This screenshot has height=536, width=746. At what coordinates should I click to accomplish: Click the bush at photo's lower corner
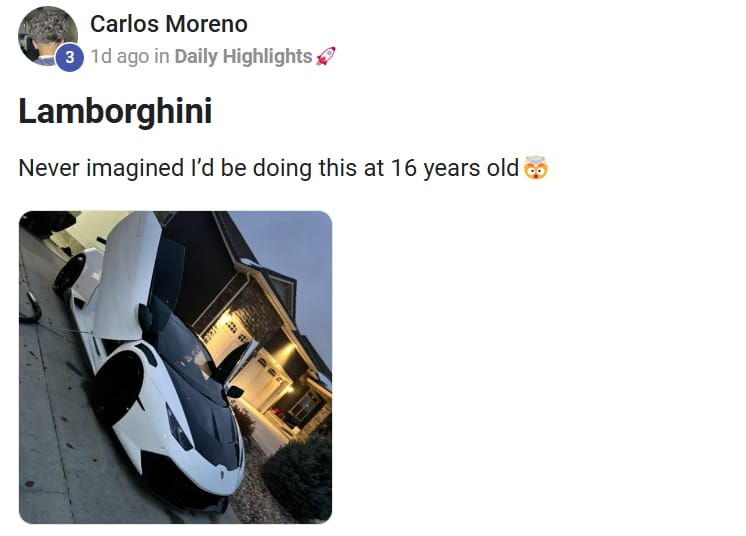tap(299, 478)
